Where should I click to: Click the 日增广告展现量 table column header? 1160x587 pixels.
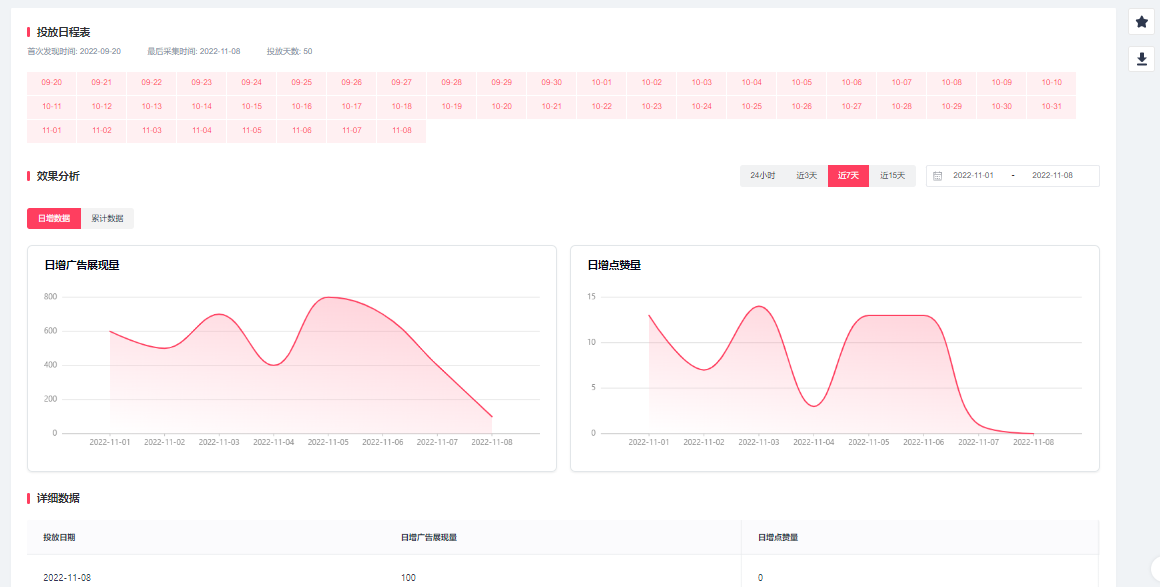429,538
